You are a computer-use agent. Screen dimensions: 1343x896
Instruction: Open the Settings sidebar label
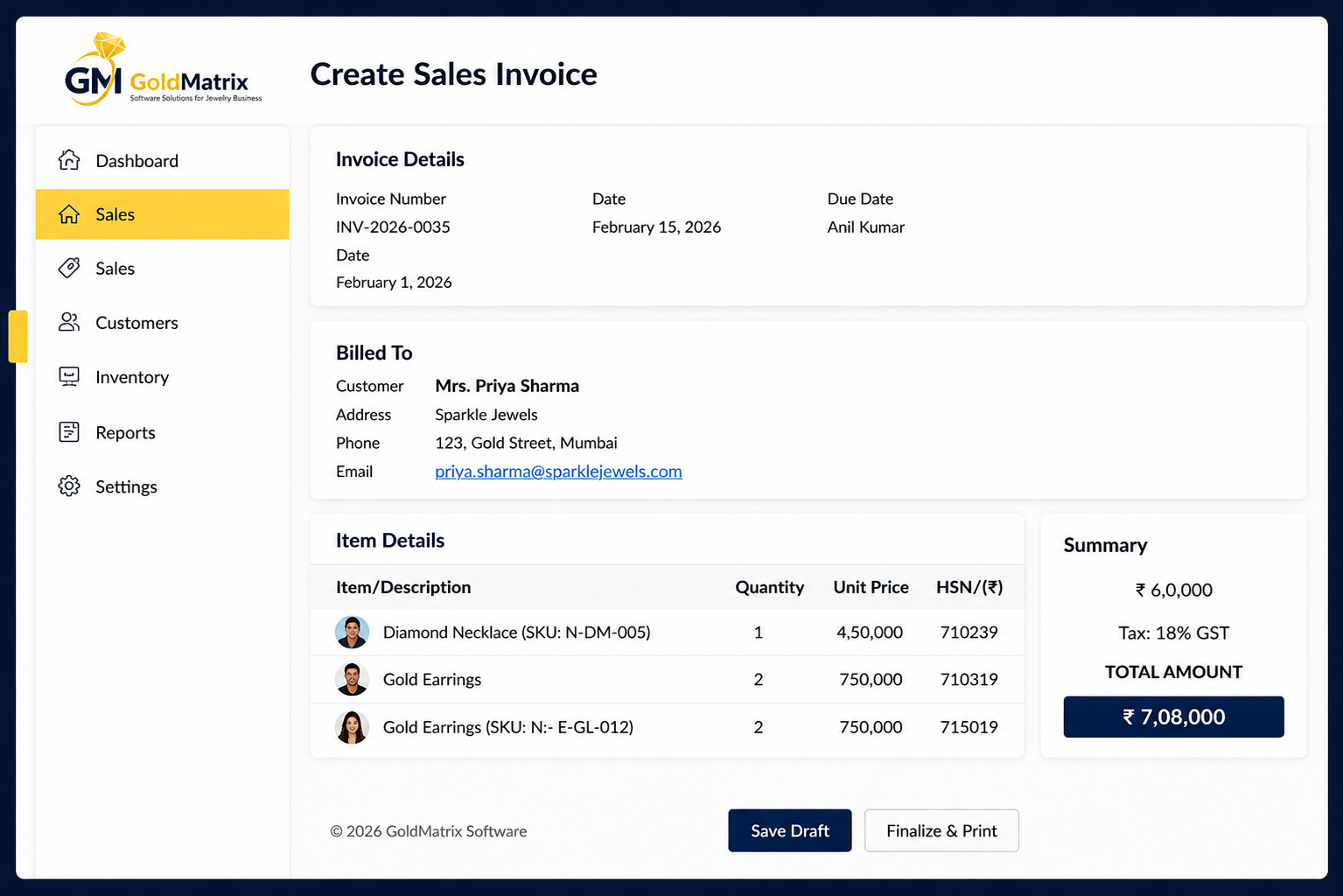tap(127, 486)
